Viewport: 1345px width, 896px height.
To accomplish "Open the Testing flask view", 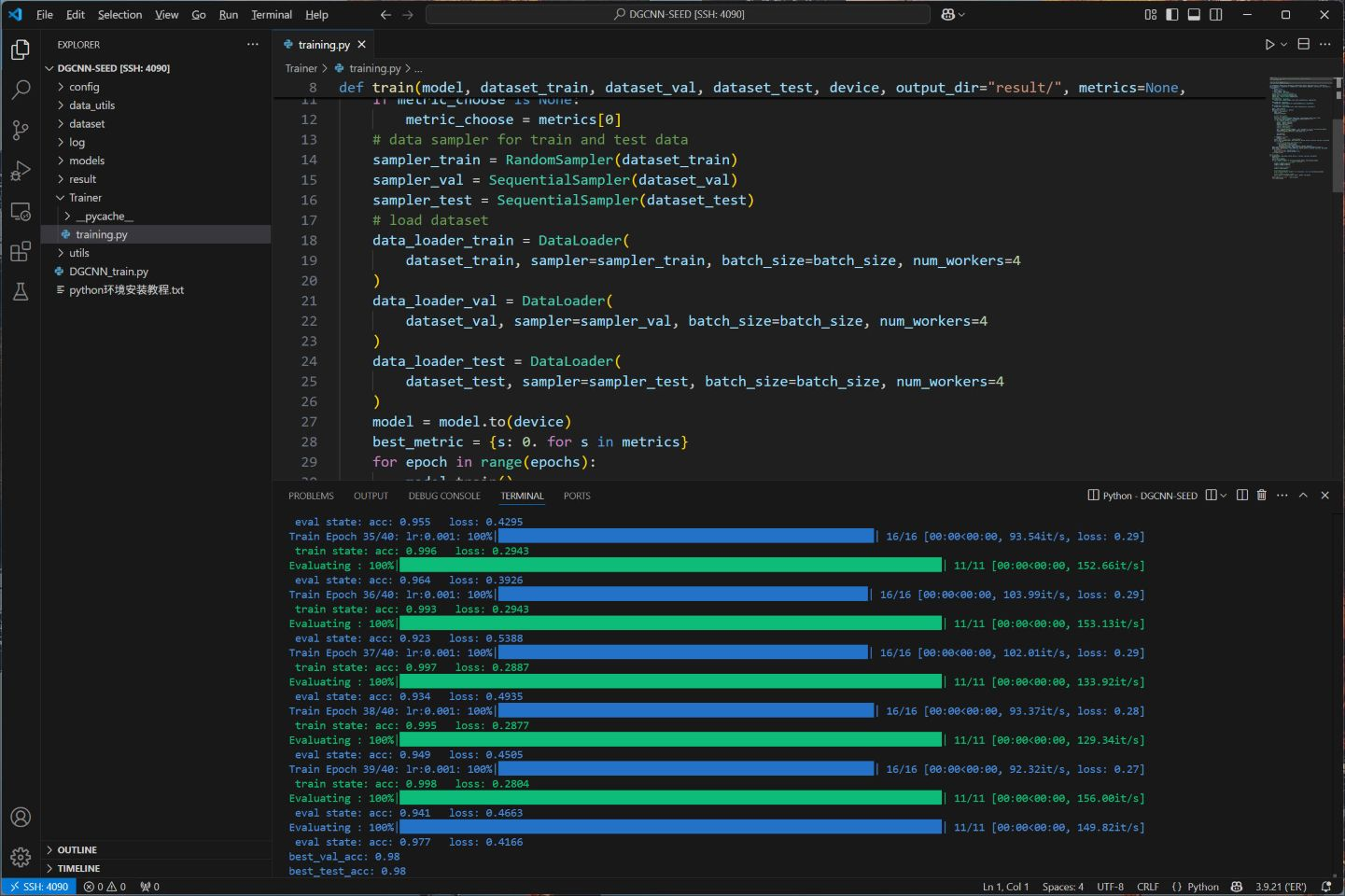I will (x=21, y=292).
